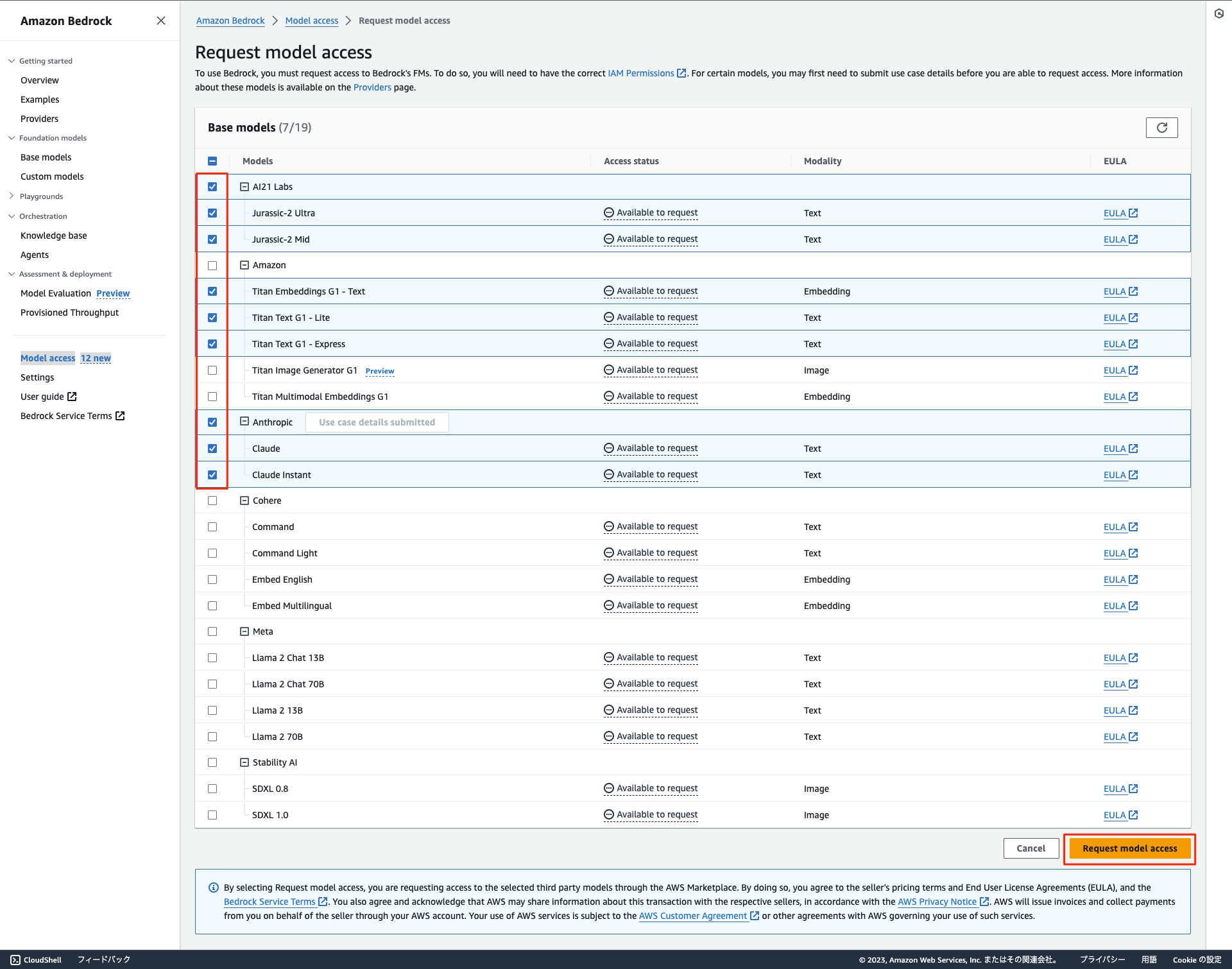Open Settings in sidebar
The width and height of the screenshot is (1232, 969).
[x=37, y=377]
